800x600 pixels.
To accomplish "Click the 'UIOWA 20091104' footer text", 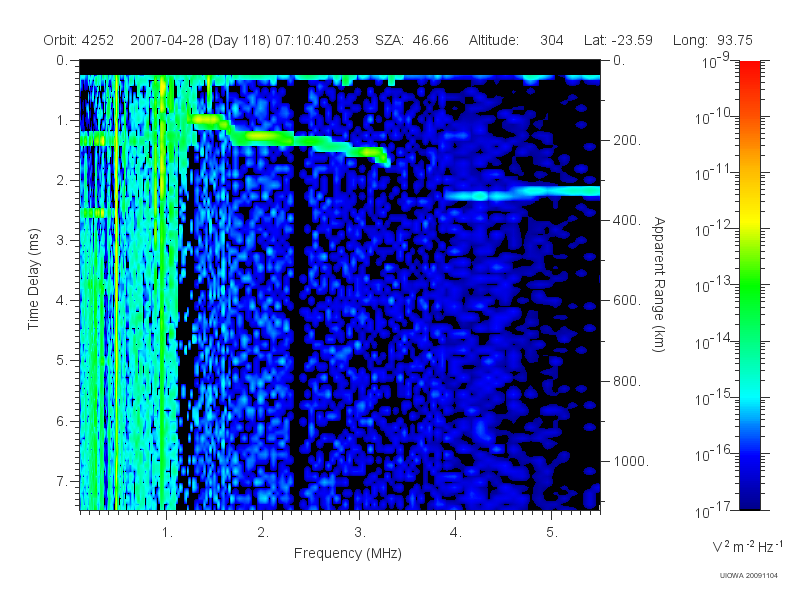I will (748, 576).
